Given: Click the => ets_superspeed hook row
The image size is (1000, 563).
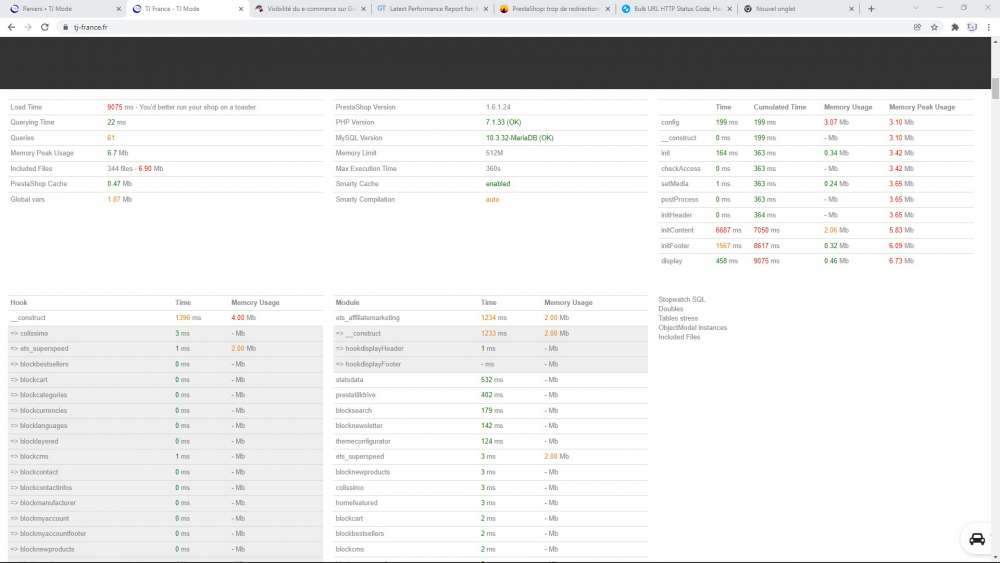Looking at the screenshot, I should pyautogui.click(x=165, y=349).
